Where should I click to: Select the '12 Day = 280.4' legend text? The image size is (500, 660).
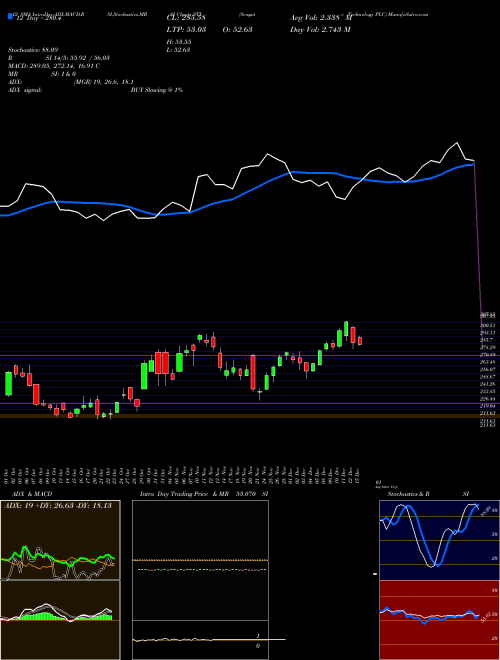pyautogui.click(x=37, y=18)
